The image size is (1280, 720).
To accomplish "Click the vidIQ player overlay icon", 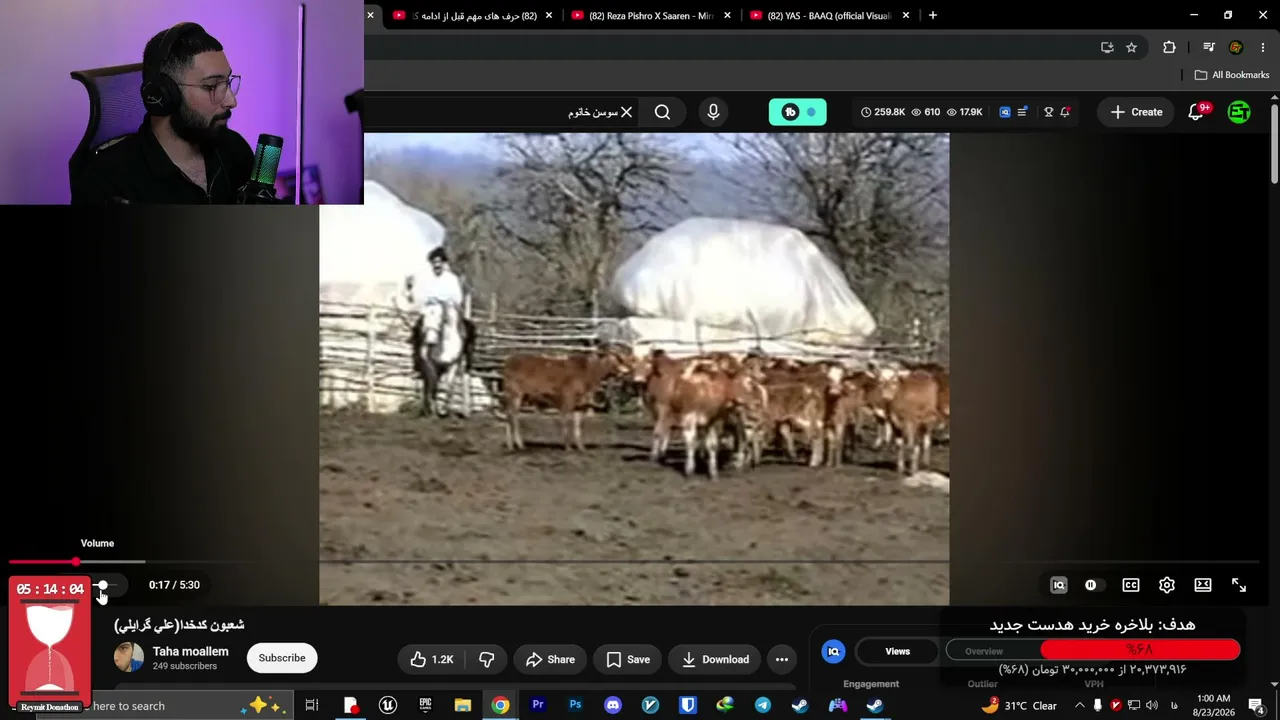I will click(x=1059, y=585).
